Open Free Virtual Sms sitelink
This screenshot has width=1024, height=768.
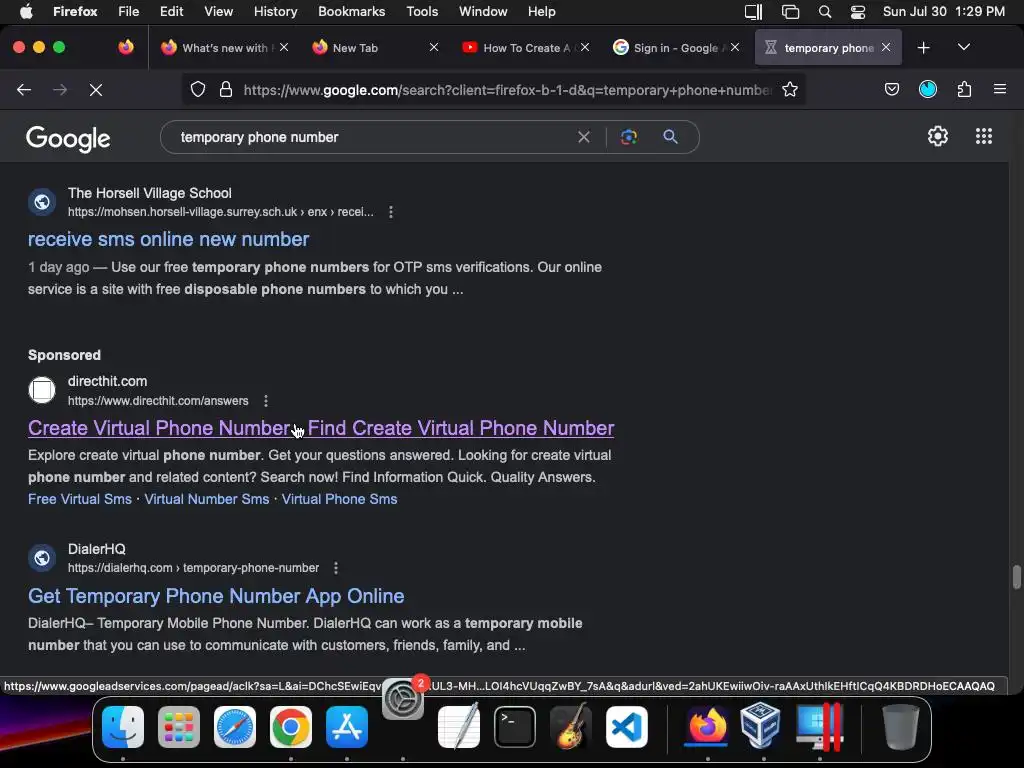click(x=80, y=499)
